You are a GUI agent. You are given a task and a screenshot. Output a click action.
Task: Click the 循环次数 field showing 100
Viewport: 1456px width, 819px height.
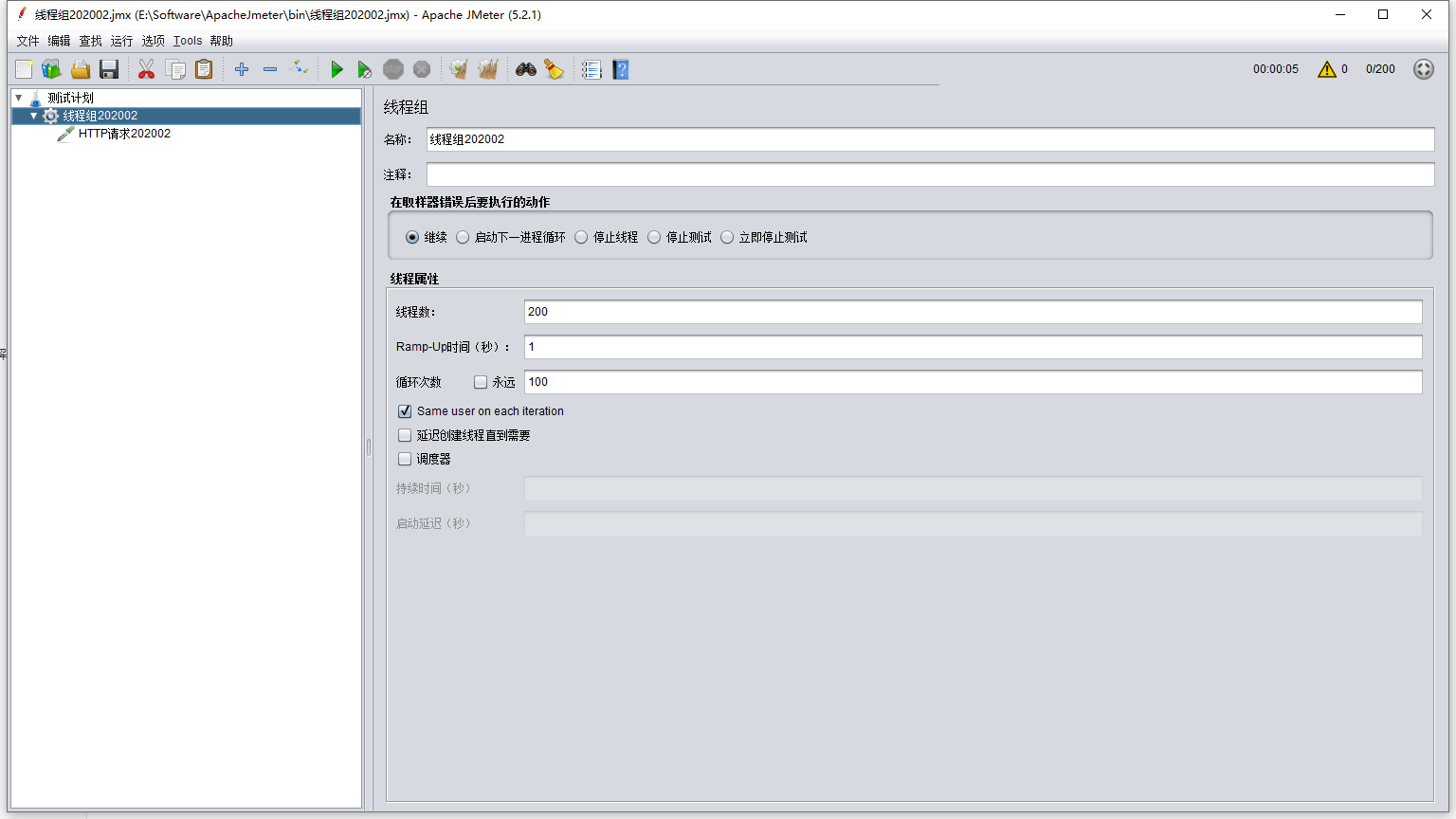[x=973, y=382]
